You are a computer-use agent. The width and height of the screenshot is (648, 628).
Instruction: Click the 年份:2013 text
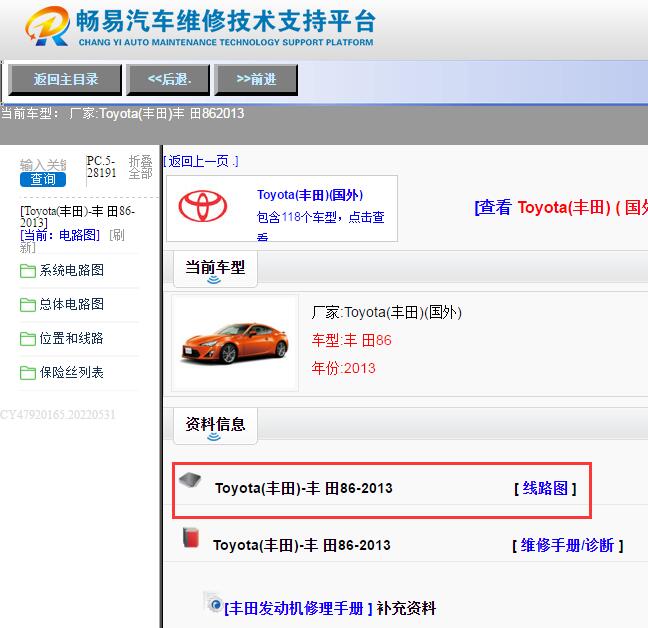click(x=343, y=368)
